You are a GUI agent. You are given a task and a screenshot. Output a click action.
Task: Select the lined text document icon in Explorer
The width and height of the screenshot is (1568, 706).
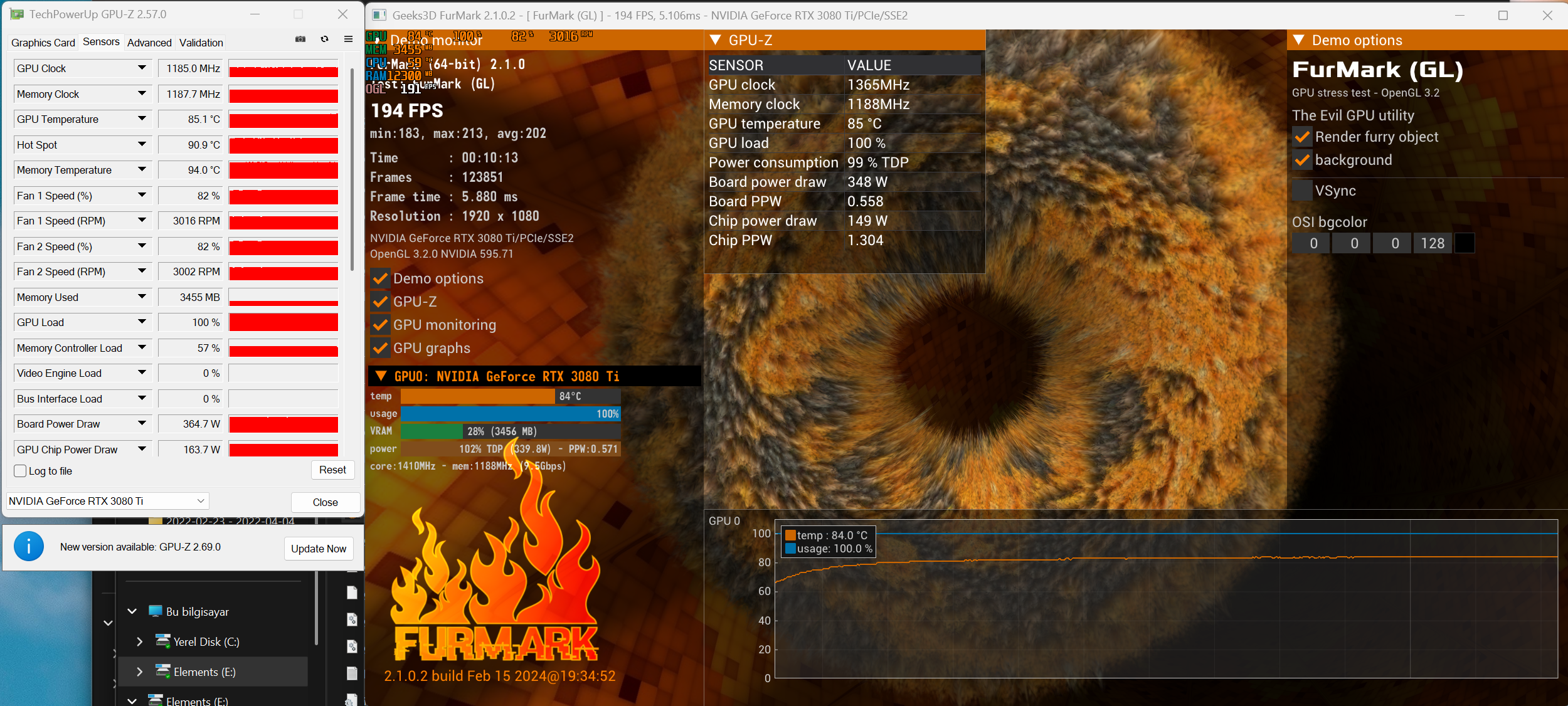pos(352,673)
